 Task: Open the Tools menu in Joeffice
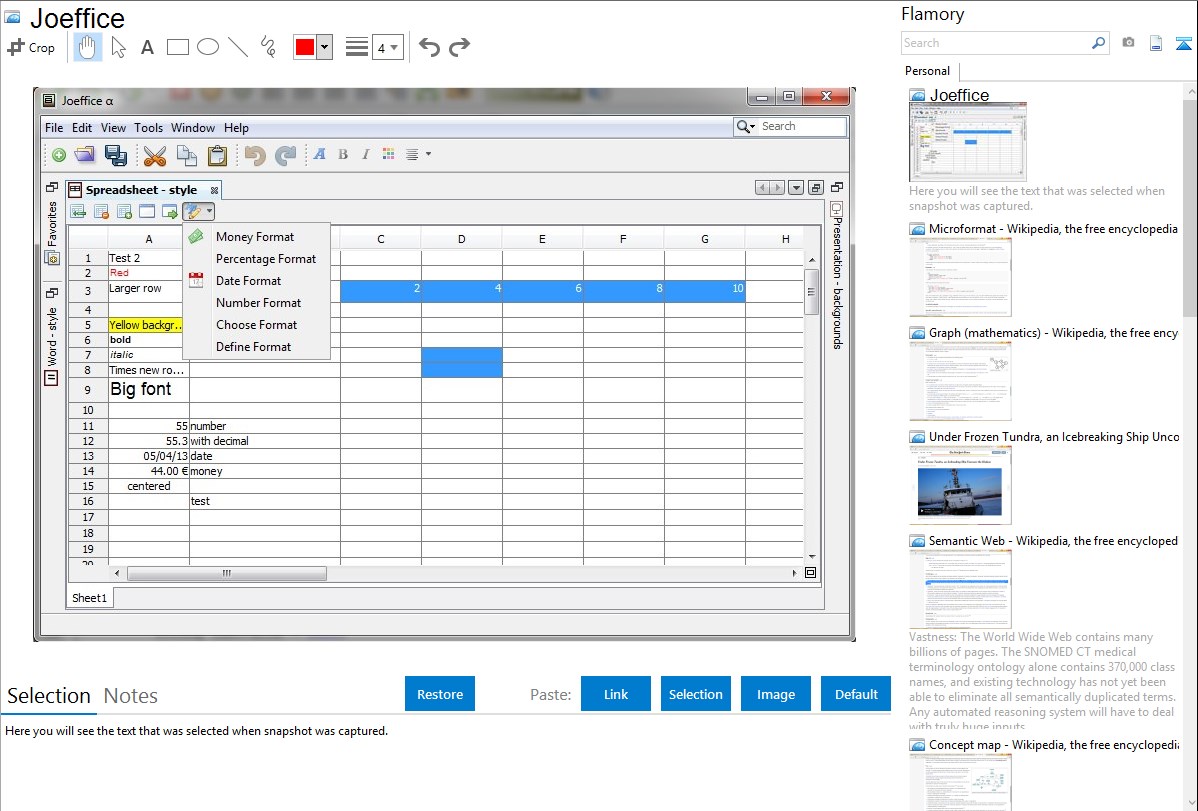[x=148, y=128]
